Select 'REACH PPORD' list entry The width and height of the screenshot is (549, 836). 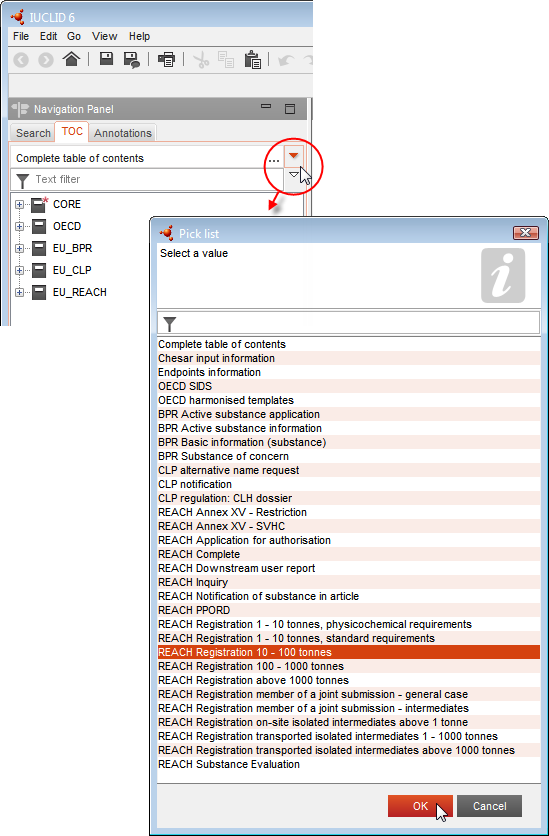[x=349, y=610]
